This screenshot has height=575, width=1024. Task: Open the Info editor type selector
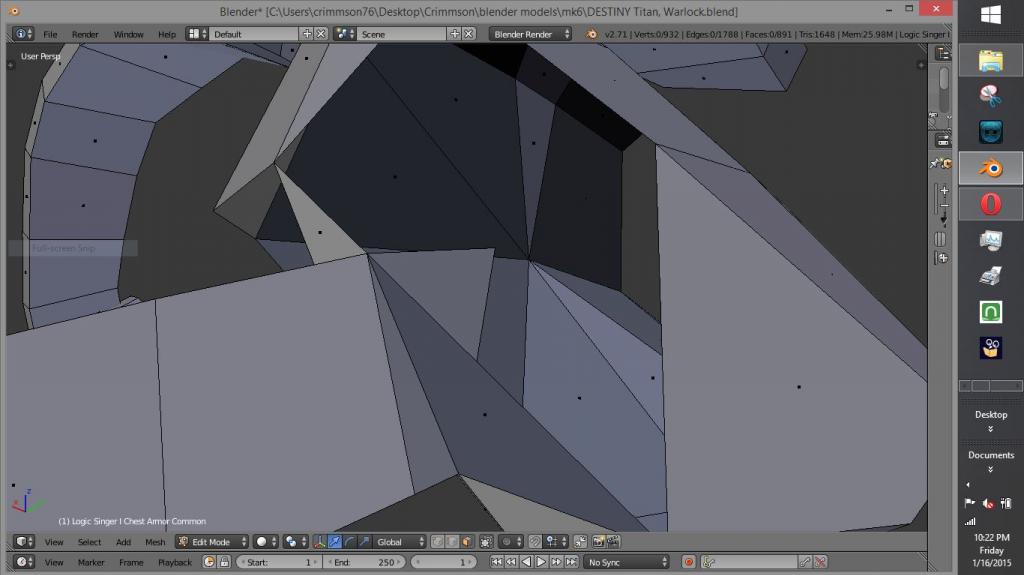point(24,34)
